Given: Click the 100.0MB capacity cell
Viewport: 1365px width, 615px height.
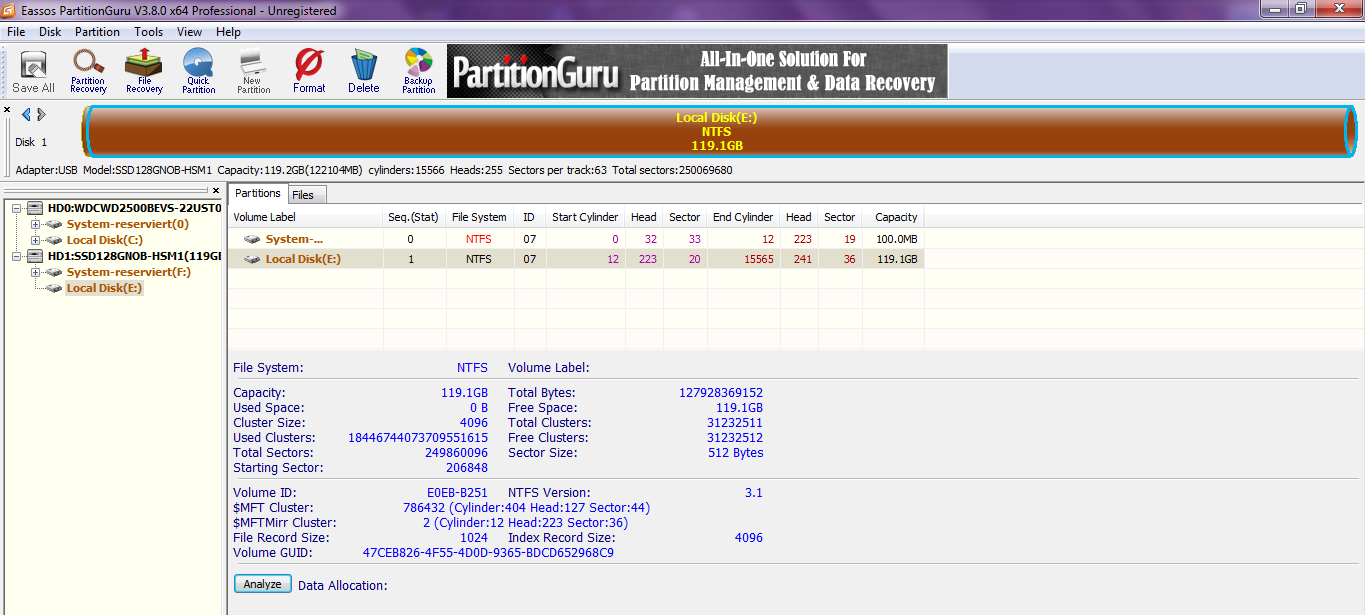Looking at the screenshot, I should (x=898, y=239).
